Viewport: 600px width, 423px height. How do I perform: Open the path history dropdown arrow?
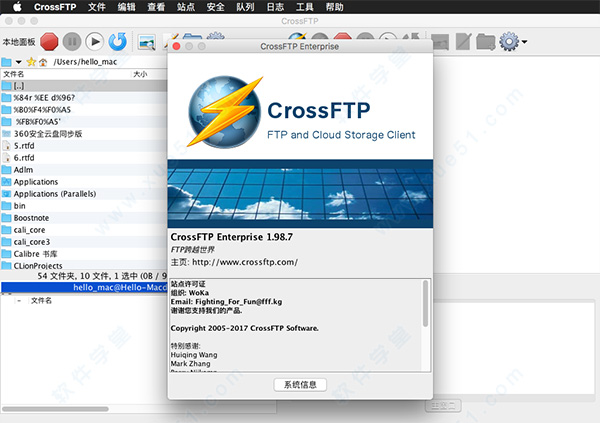click(18, 62)
